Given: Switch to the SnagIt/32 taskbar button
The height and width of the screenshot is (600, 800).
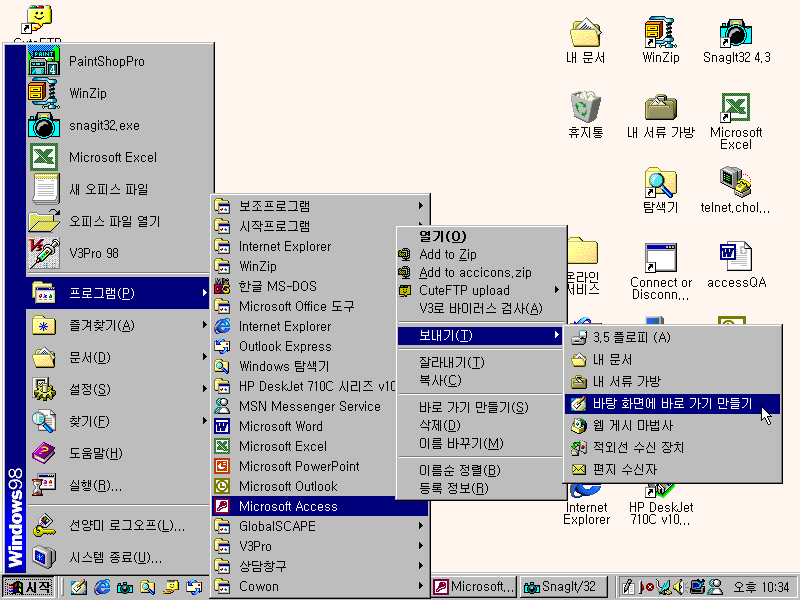Looking at the screenshot, I should 564,587.
